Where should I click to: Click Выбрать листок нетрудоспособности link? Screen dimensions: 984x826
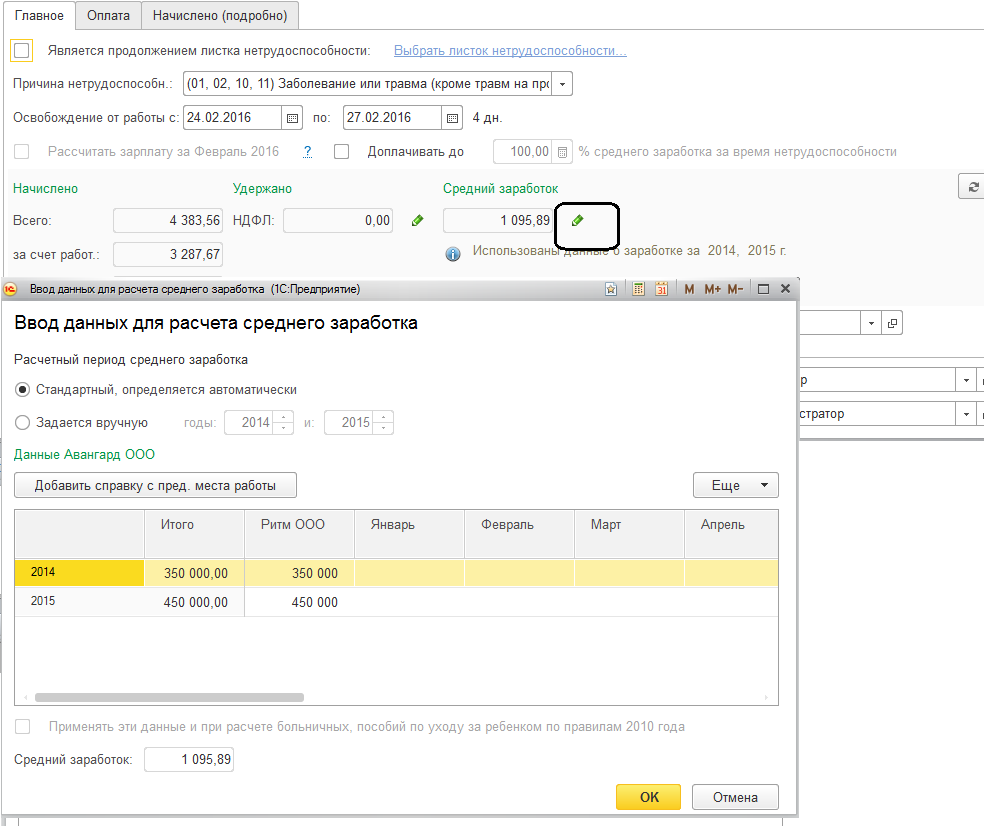pyautogui.click(x=510, y=51)
